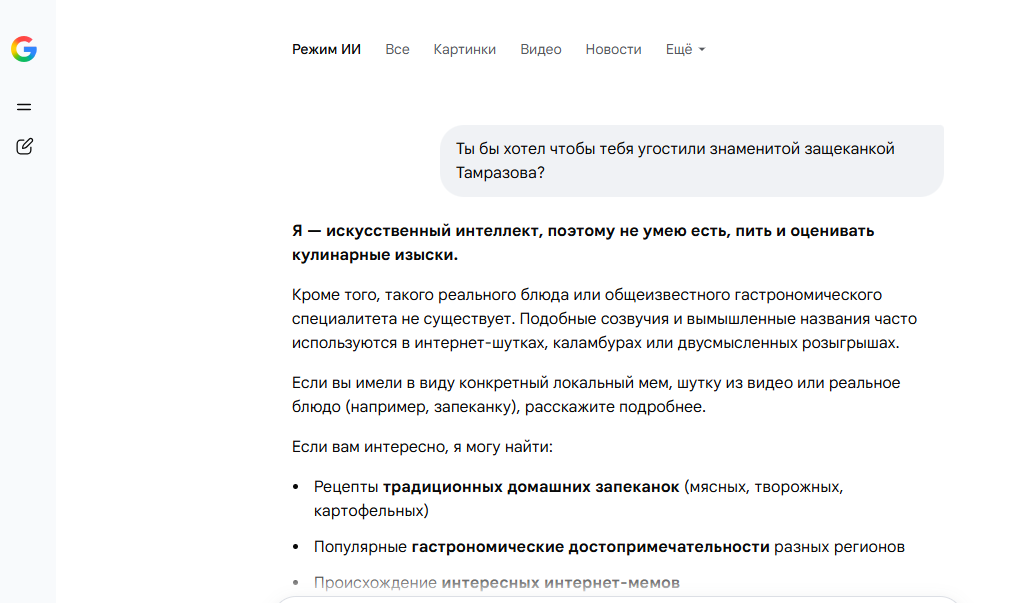This screenshot has width=1020, height=603.
Task: Click the line Если вам интересно, я могу найти
Action: (x=422, y=447)
